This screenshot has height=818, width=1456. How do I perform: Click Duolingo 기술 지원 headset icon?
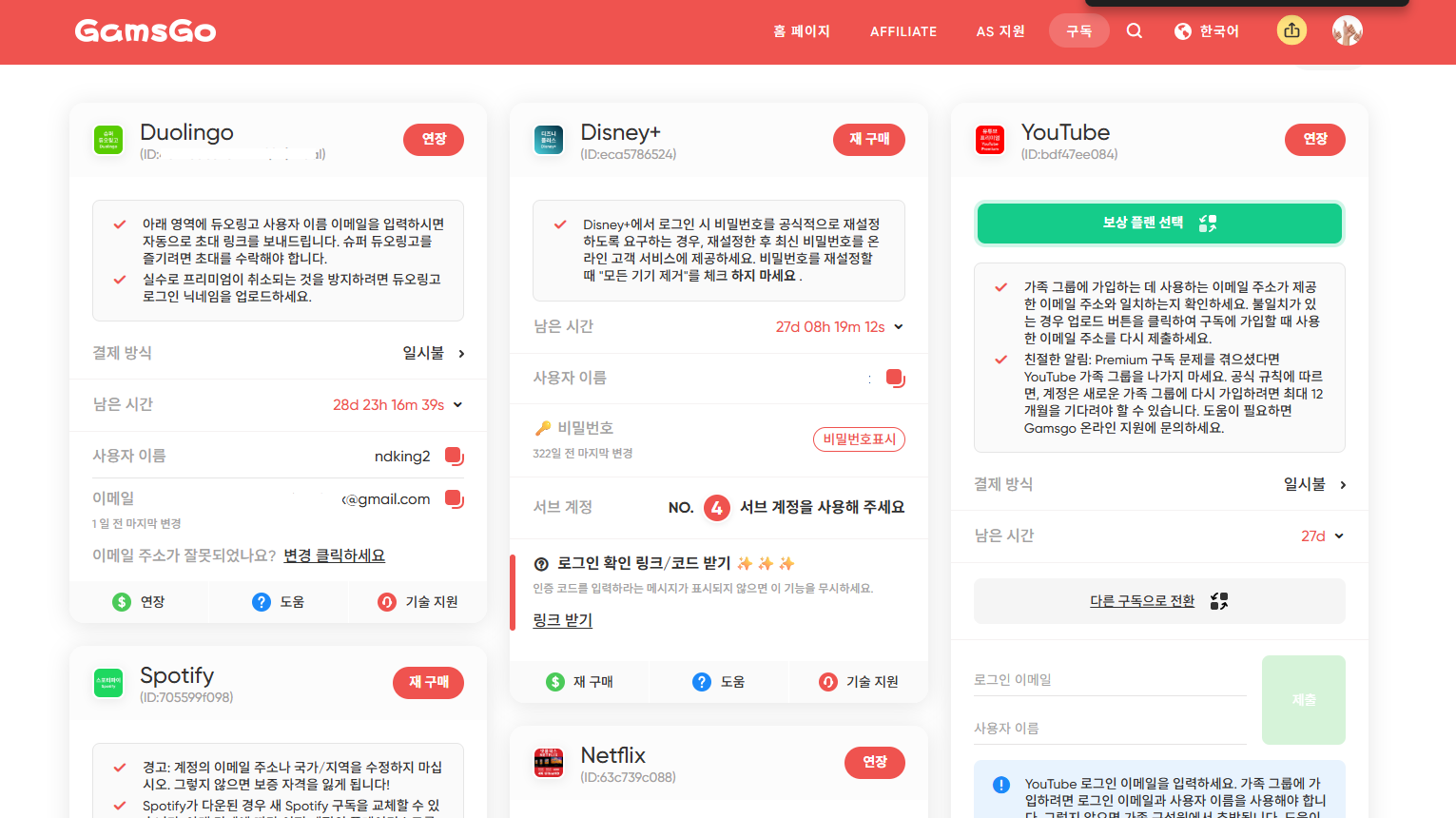pyautogui.click(x=387, y=602)
